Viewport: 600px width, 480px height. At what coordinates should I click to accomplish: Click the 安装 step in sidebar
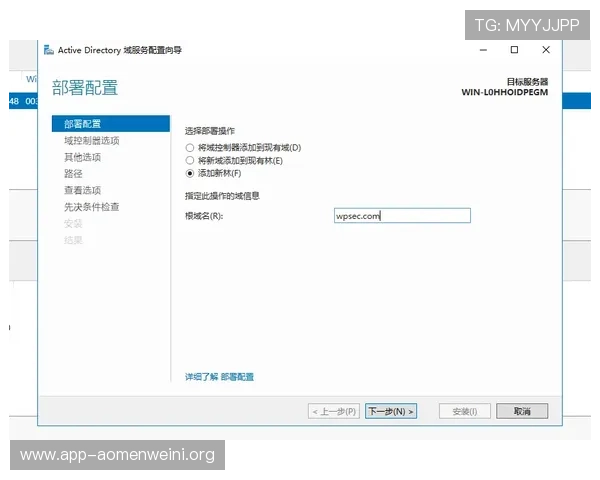pyautogui.click(x=73, y=224)
